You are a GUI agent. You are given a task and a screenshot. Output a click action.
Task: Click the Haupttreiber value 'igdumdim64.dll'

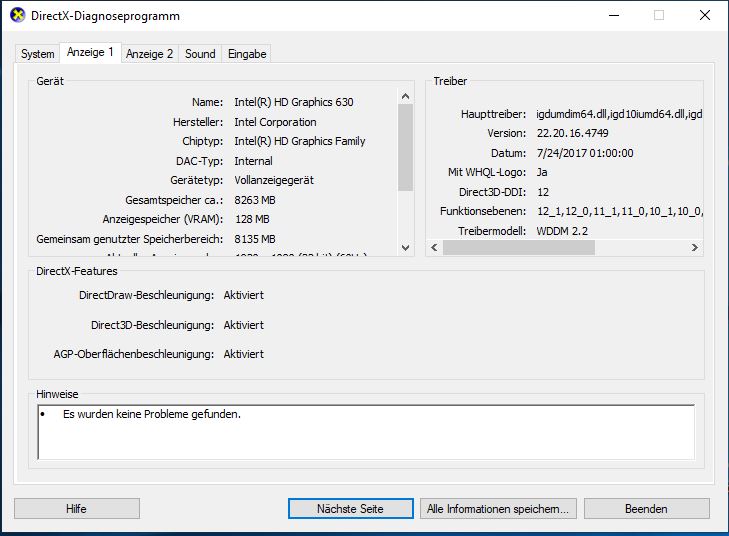[x=571, y=114]
